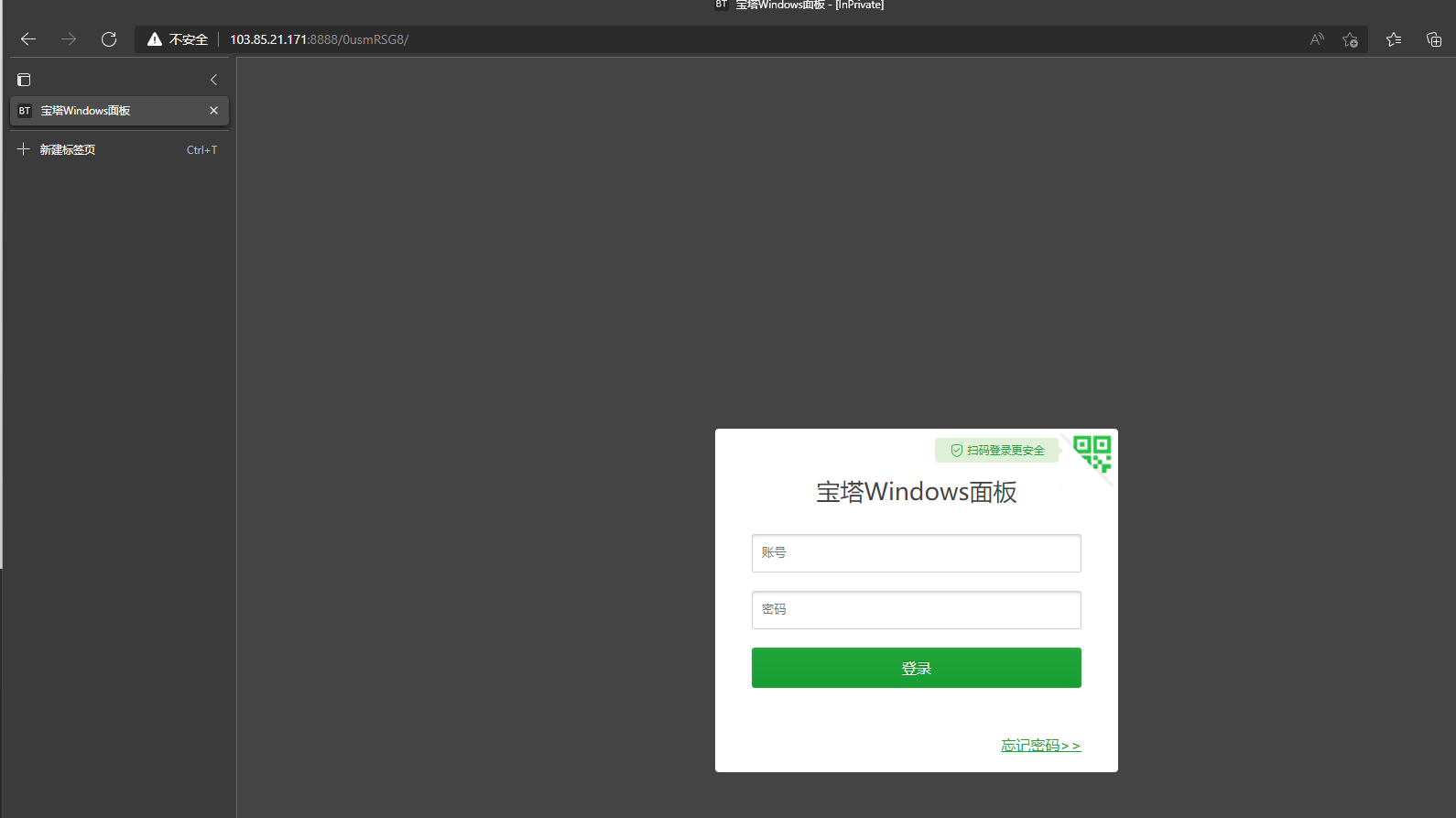
Task: Collapse the vertical tabs pane
Action: coord(213,80)
